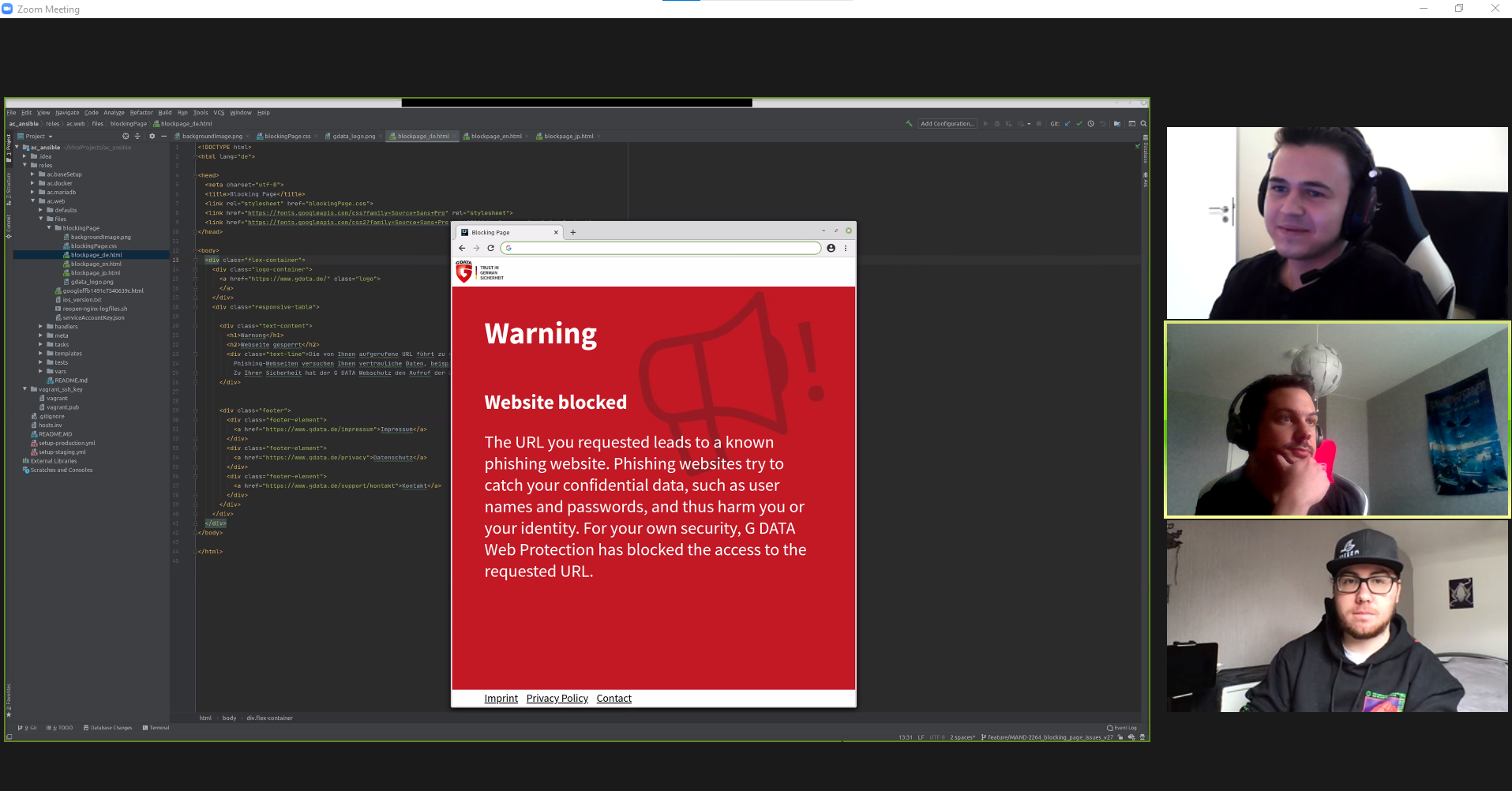Click the Project panel settings gear icon
The height and width of the screenshot is (791, 1512).
152,137
